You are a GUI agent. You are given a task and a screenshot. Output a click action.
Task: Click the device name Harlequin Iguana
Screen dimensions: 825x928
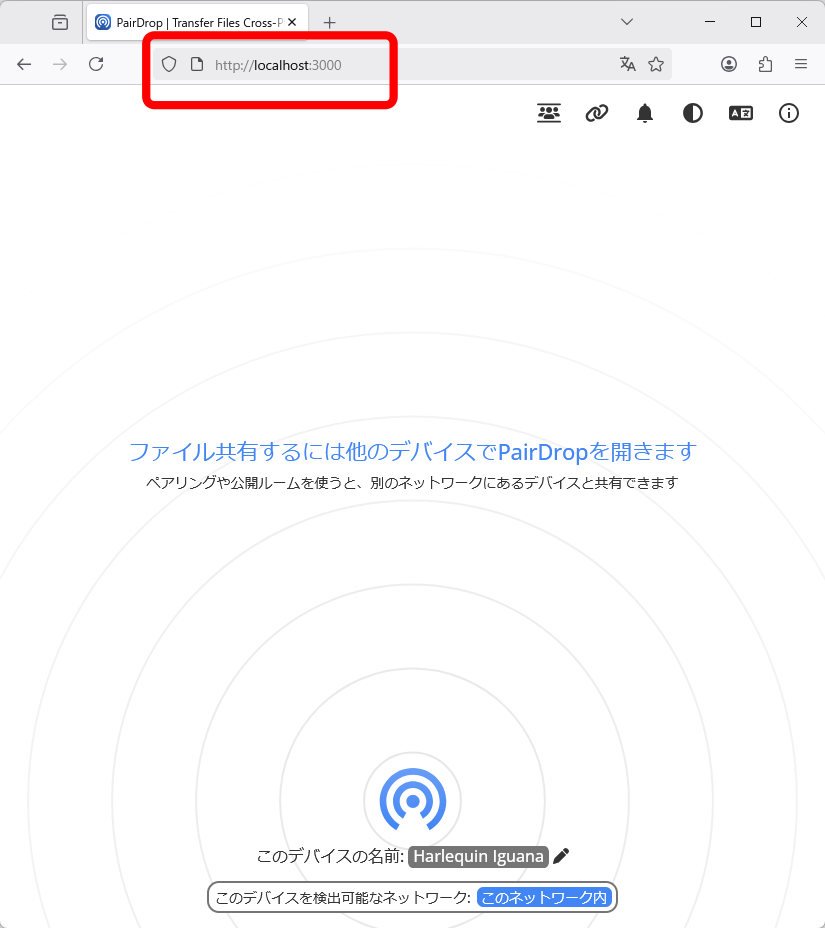(478, 856)
